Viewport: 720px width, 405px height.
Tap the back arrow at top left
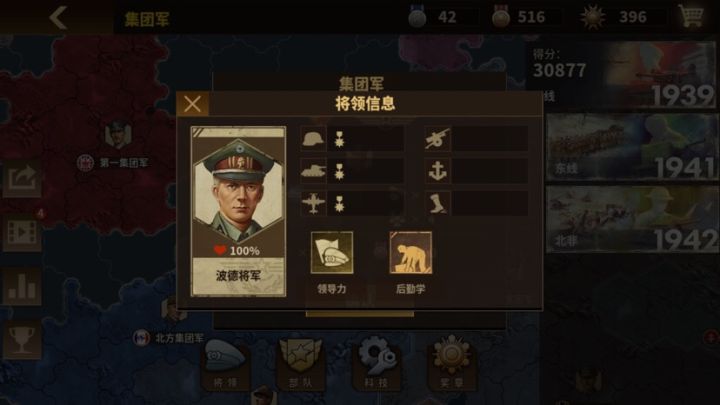tap(58, 18)
